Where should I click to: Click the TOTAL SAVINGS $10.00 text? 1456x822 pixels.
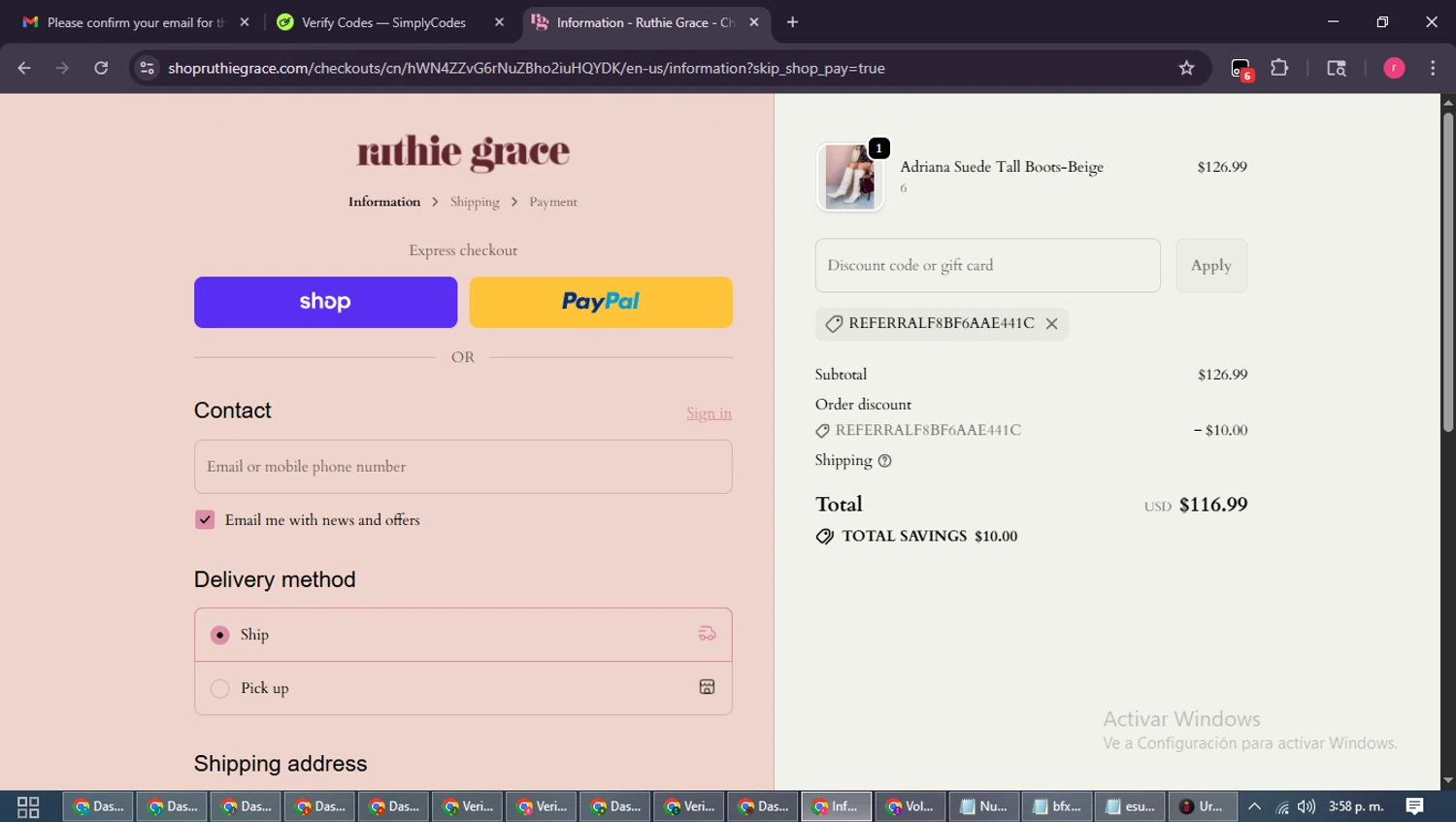point(929,536)
